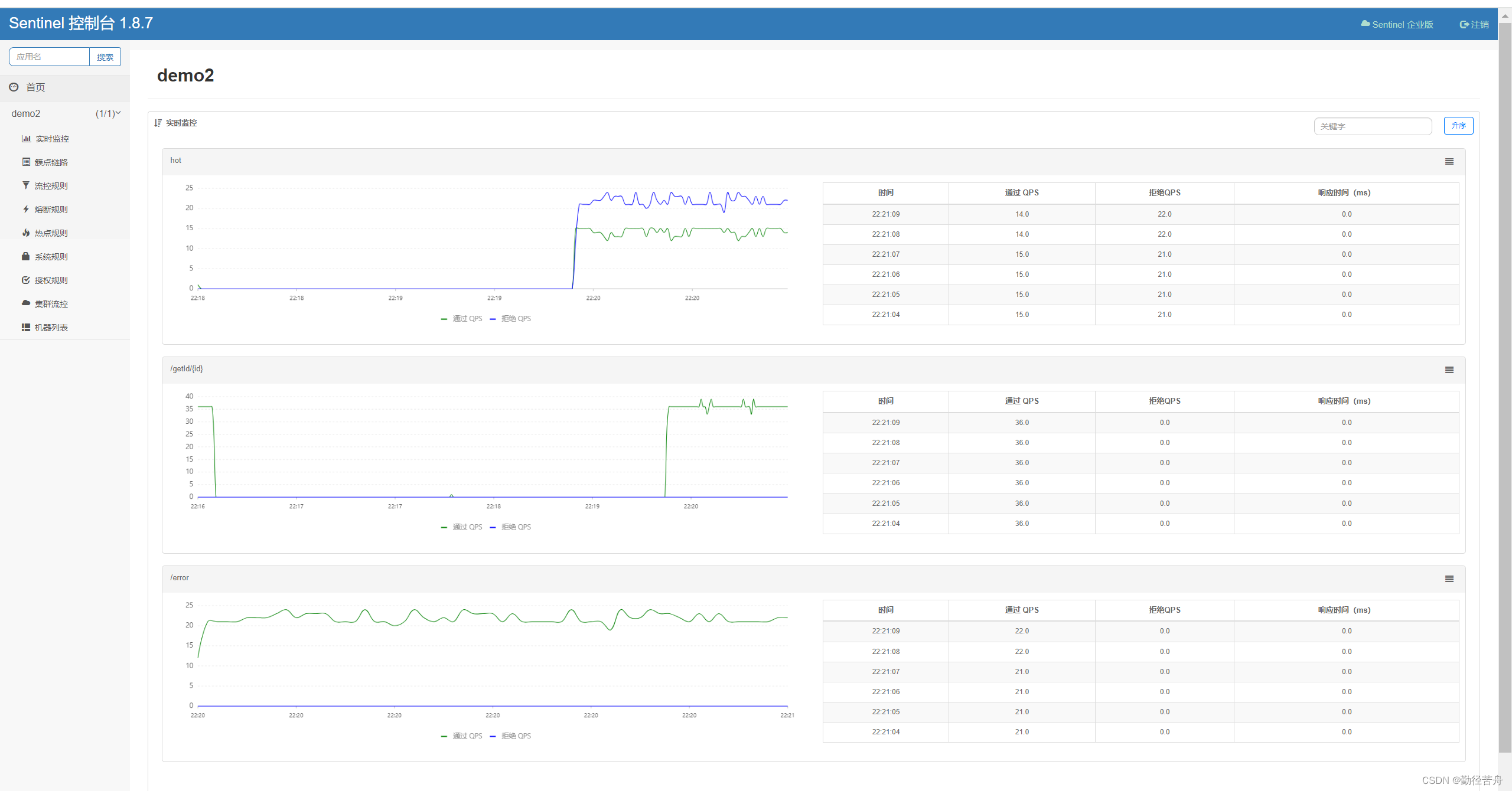Click the 升序 sort order button
The image size is (1512, 791).
click(x=1458, y=126)
